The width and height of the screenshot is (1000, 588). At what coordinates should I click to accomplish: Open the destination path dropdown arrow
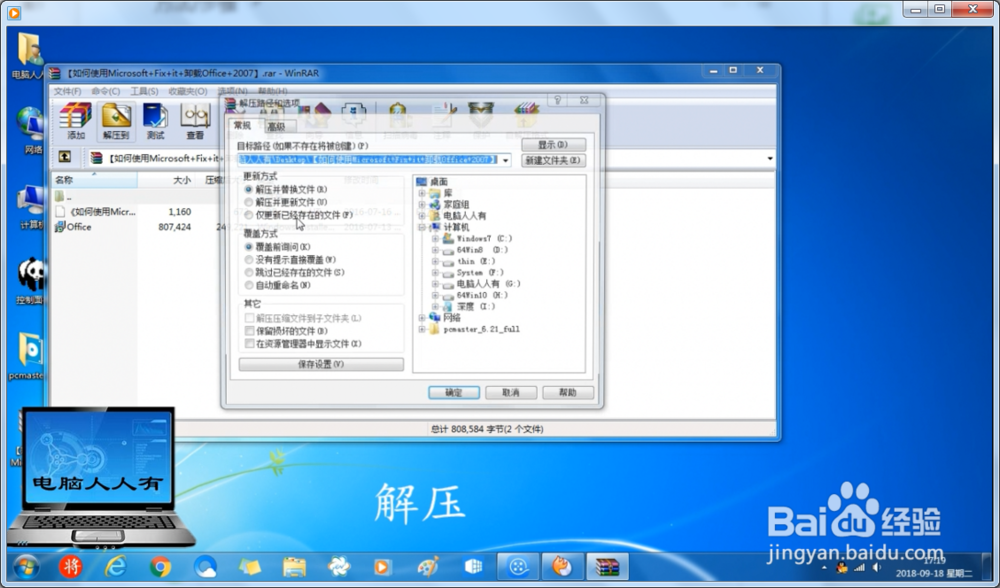click(504, 160)
